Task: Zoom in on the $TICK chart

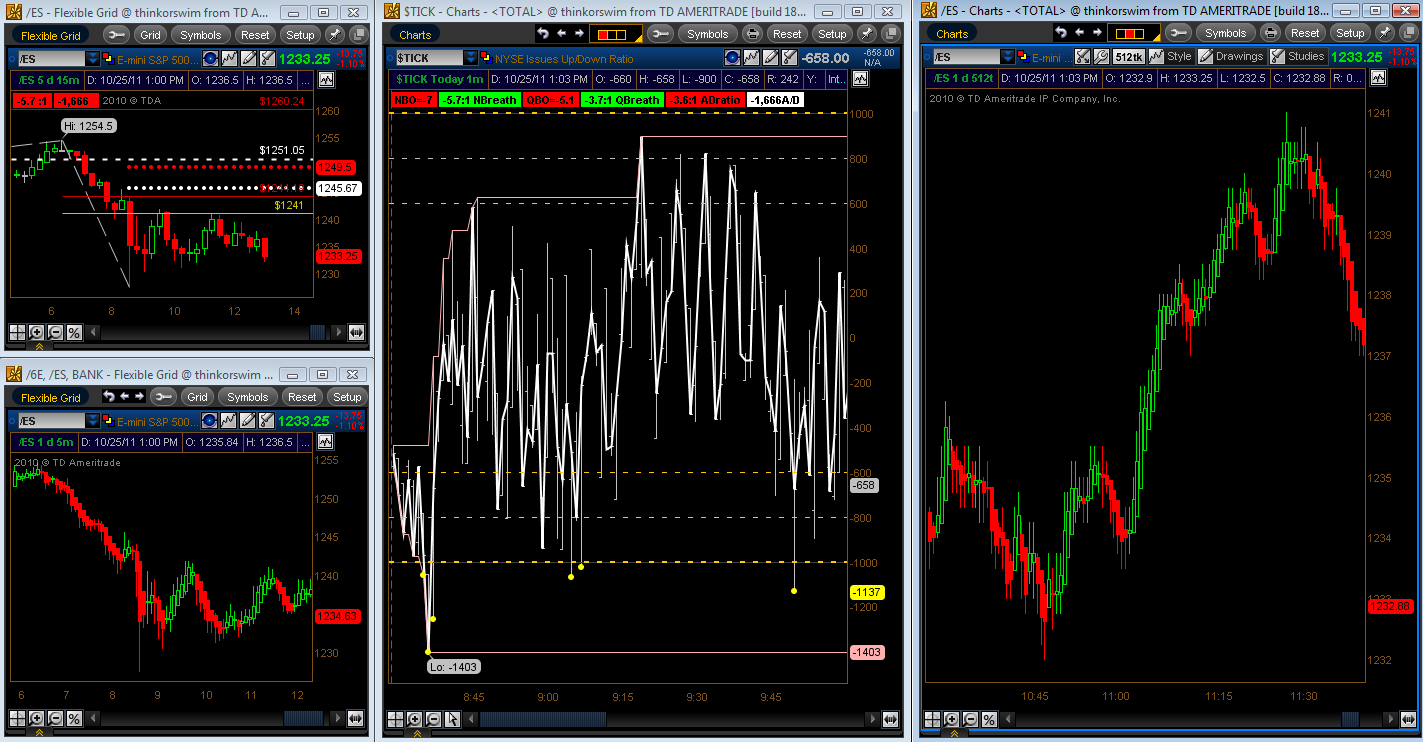Action: (414, 719)
